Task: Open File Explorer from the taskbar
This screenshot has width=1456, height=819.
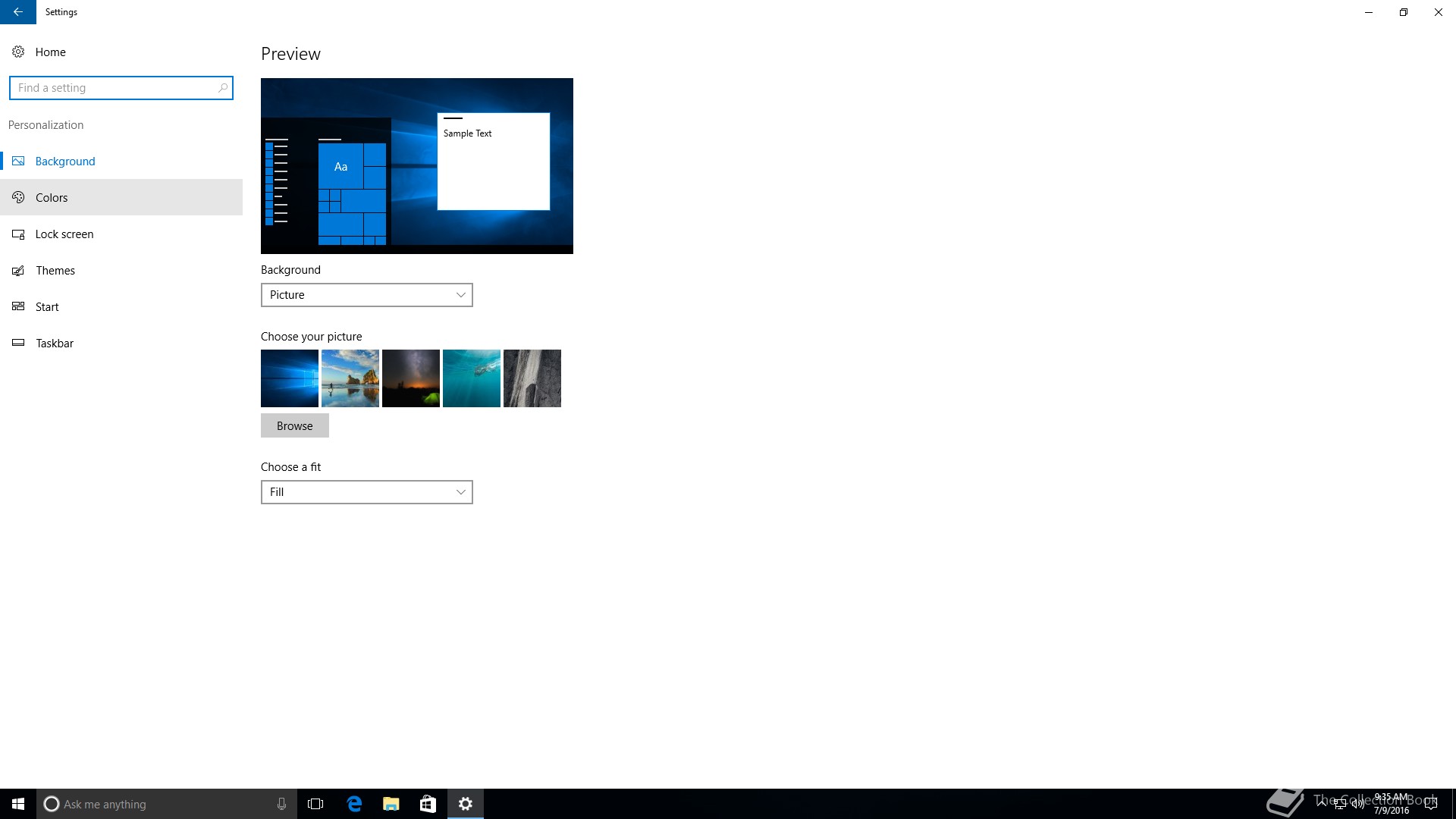Action: pos(391,804)
